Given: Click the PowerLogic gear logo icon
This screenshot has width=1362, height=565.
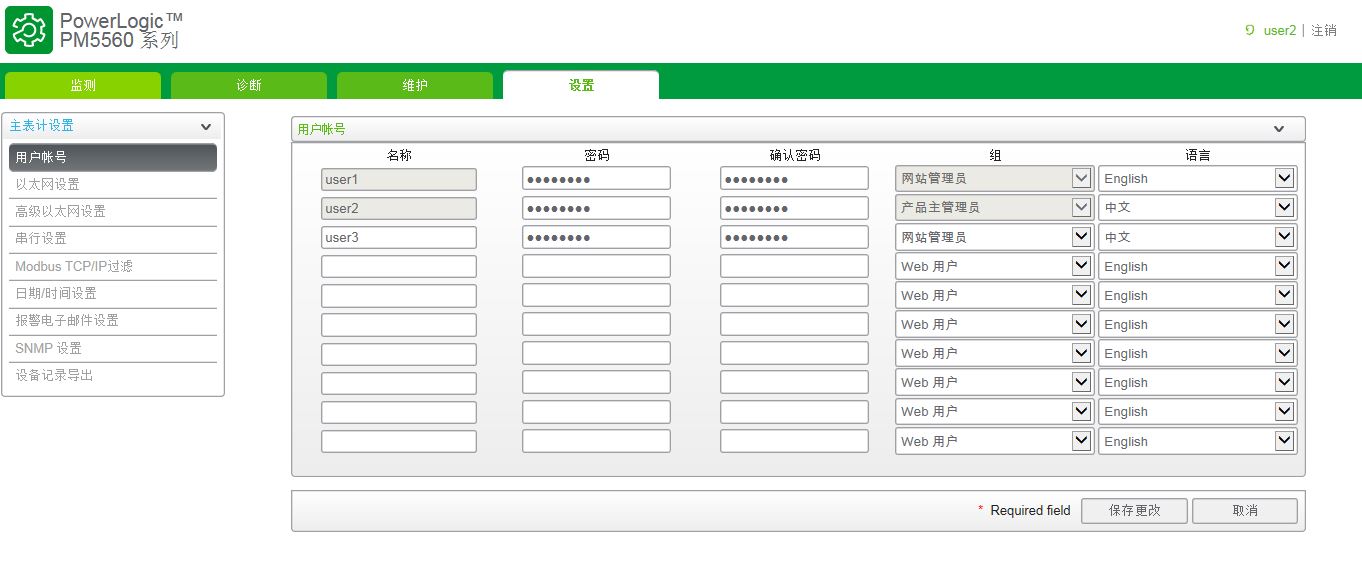Looking at the screenshot, I should point(29,30).
